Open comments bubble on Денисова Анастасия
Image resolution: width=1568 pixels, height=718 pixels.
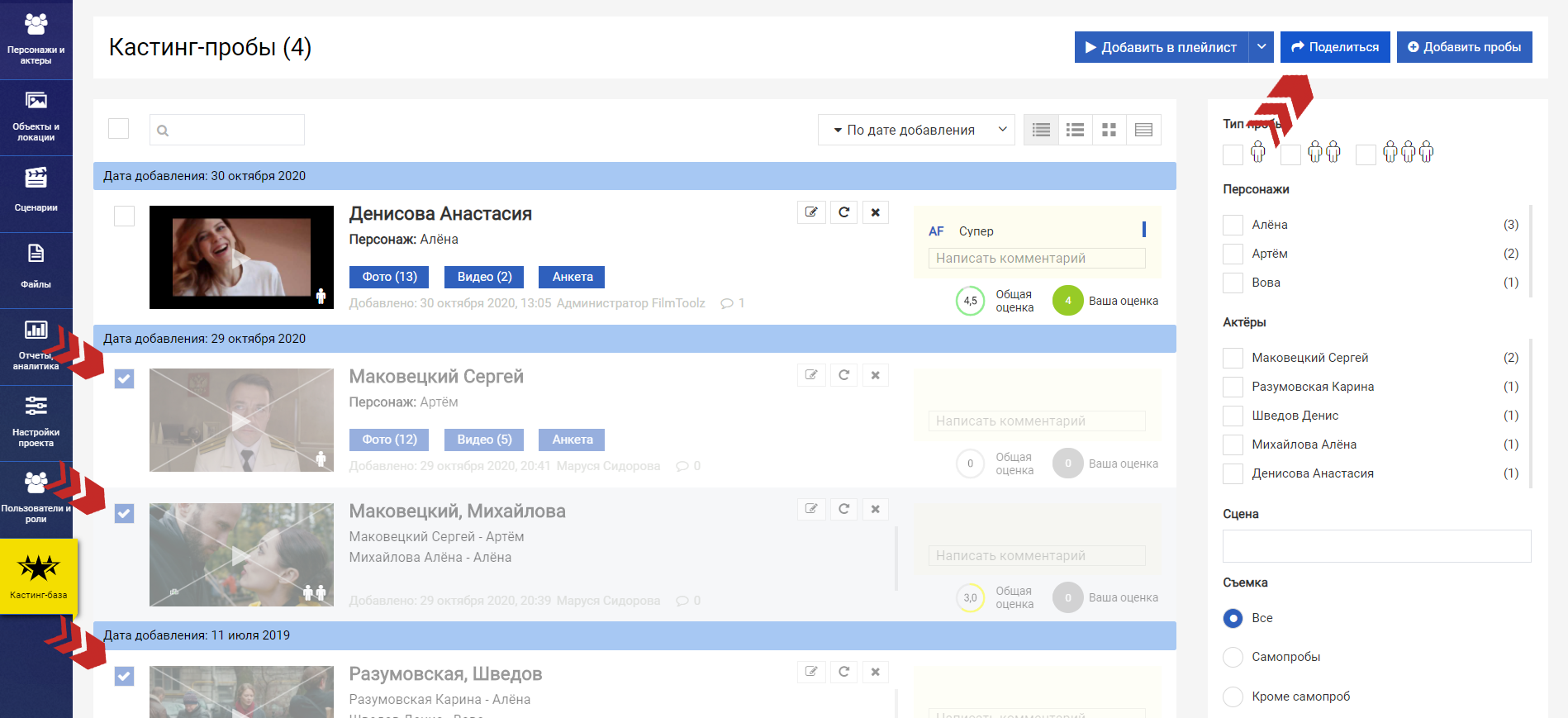pyautogui.click(x=727, y=303)
